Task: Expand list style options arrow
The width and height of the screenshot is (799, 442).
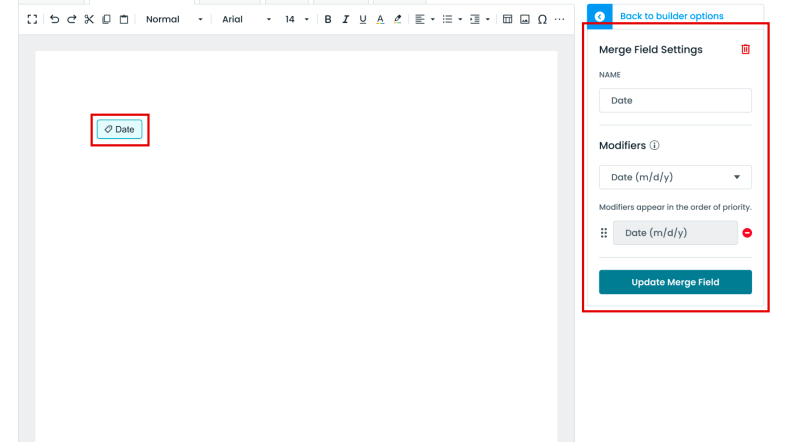Action: [x=460, y=19]
